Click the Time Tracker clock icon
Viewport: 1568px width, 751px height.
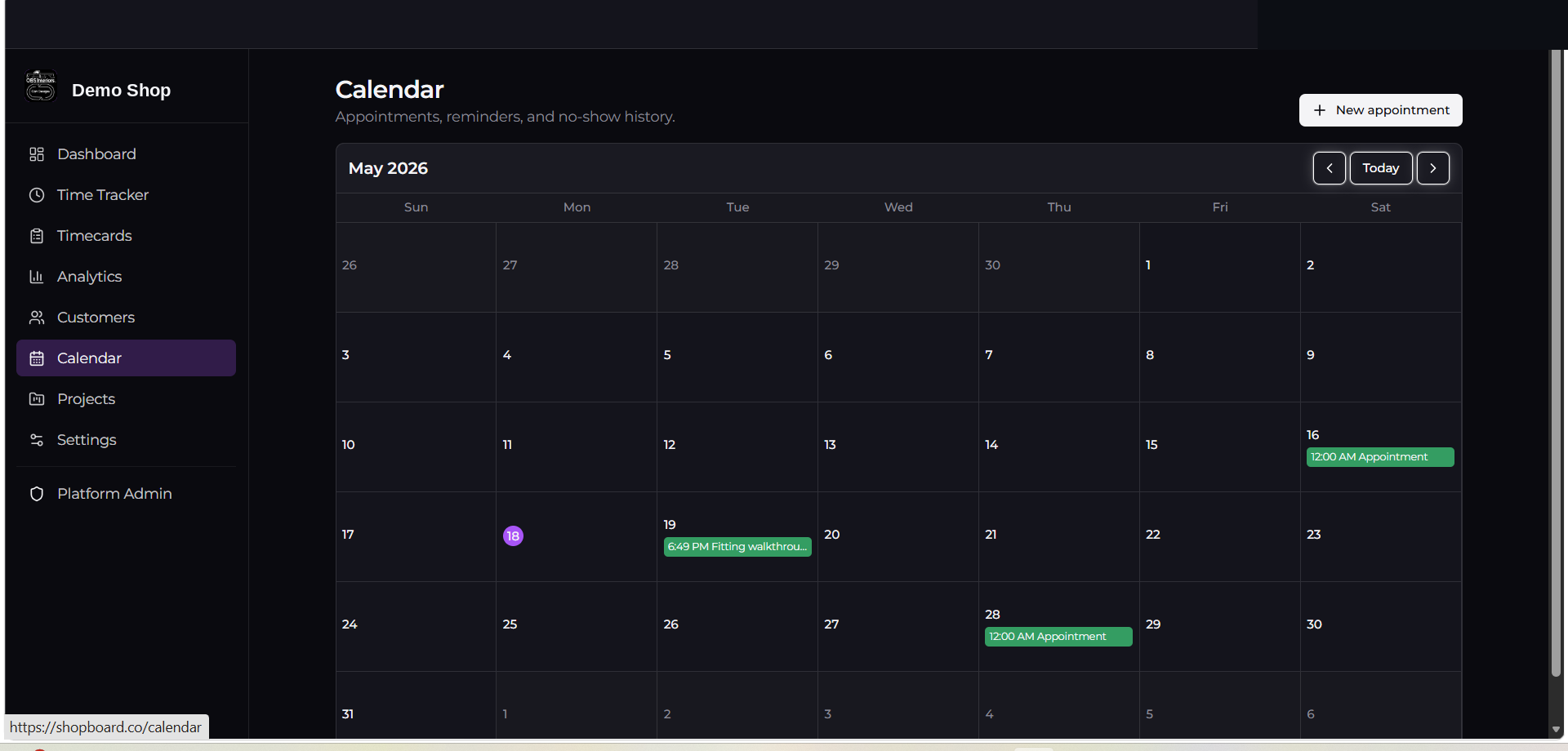point(37,195)
